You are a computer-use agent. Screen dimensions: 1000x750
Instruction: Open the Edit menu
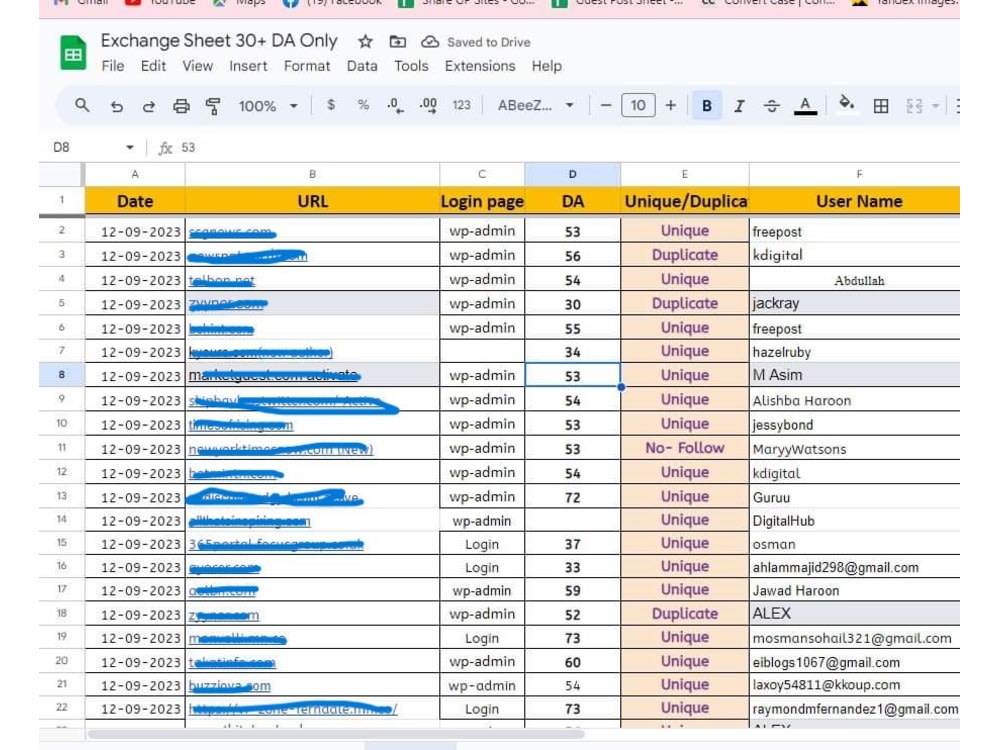[153, 66]
